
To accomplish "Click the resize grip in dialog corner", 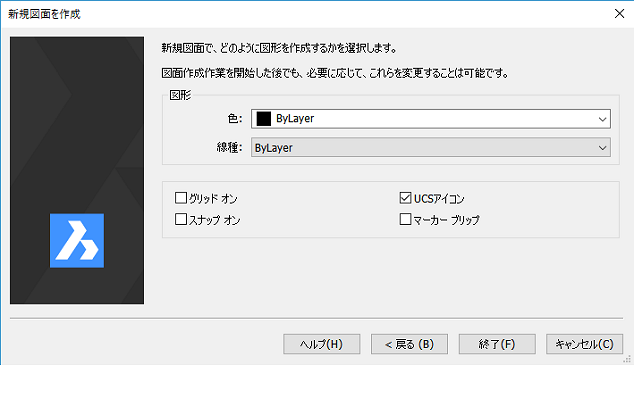I will pos(627,359).
